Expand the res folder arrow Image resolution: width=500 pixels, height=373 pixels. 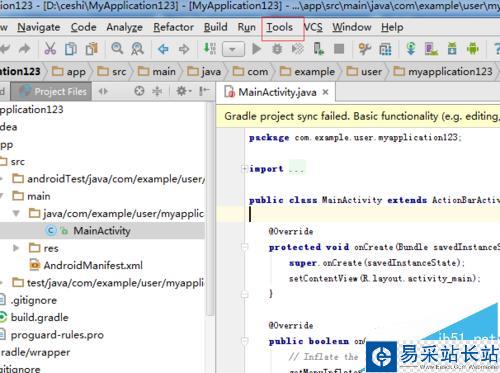pos(16,248)
